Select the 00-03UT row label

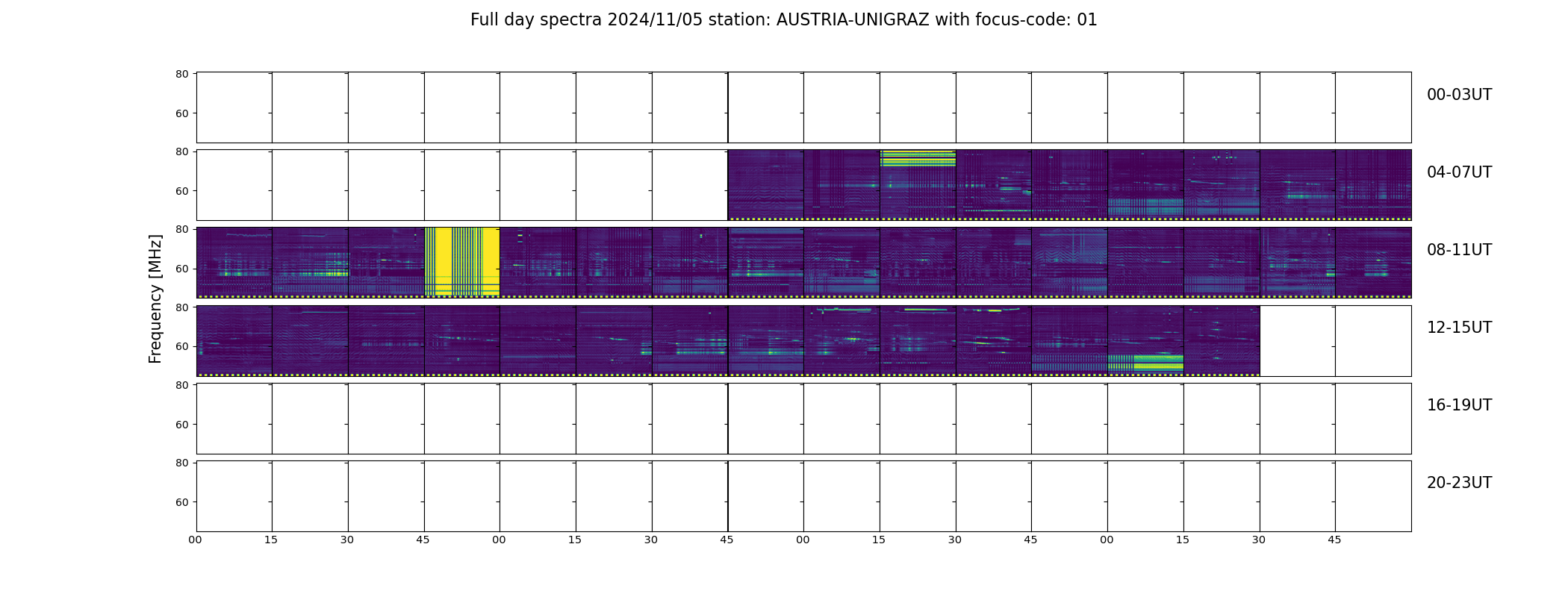[1459, 95]
